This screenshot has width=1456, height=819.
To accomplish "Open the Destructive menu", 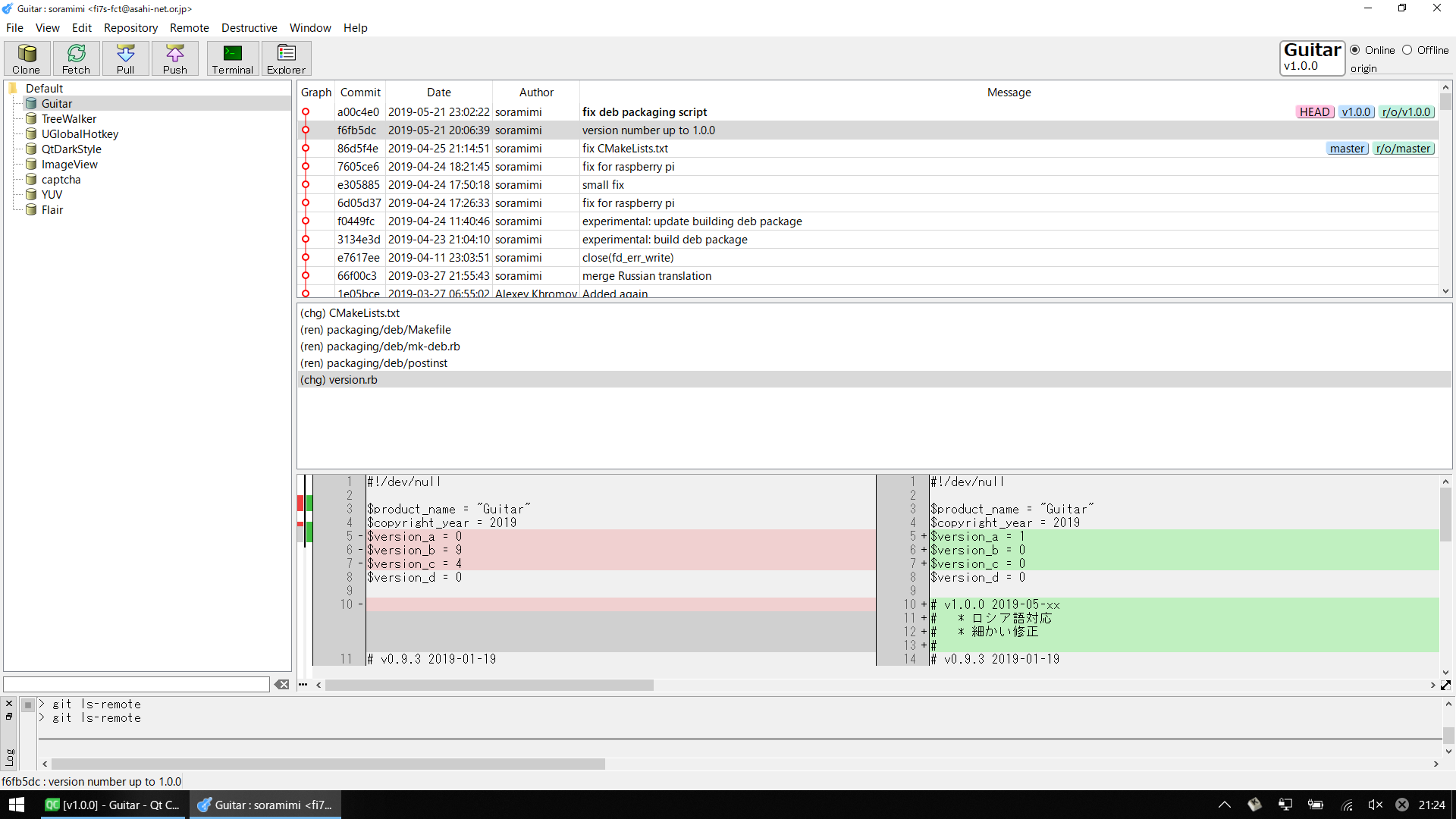I will click(249, 28).
